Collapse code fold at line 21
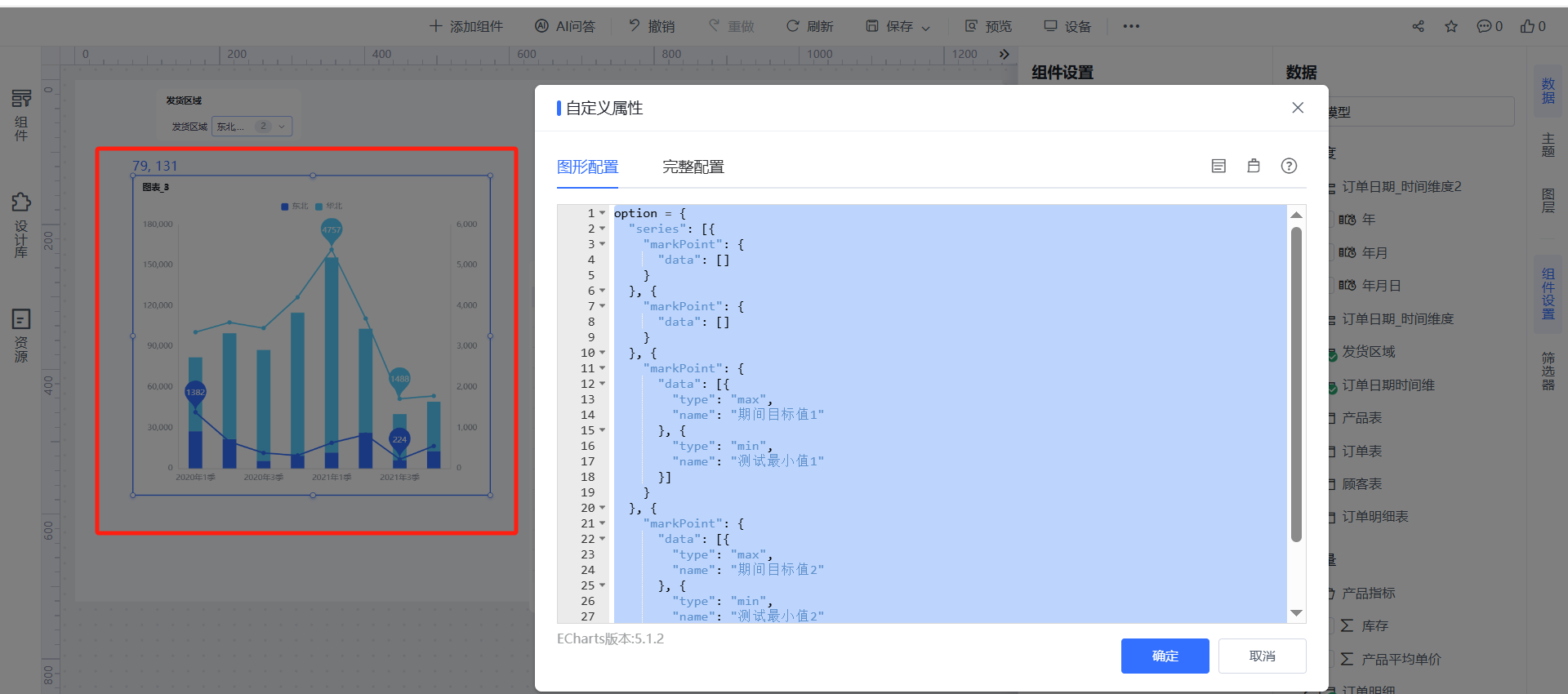This screenshot has width=1568, height=694. coord(603,523)
